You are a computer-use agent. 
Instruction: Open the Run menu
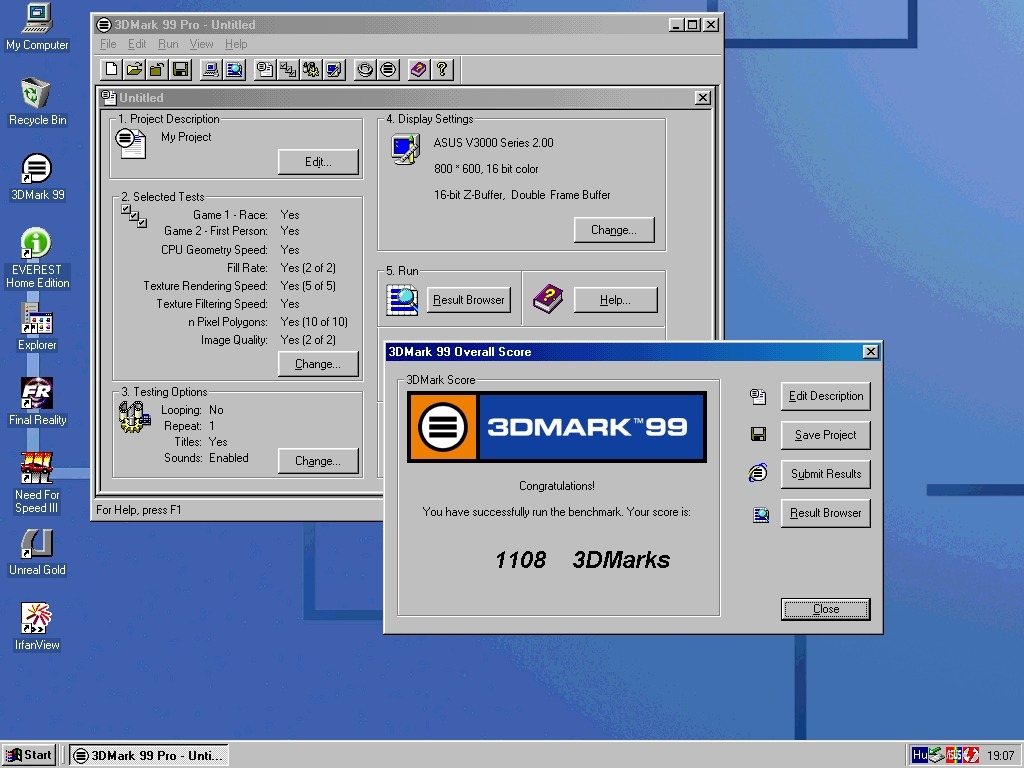point(168,44)
